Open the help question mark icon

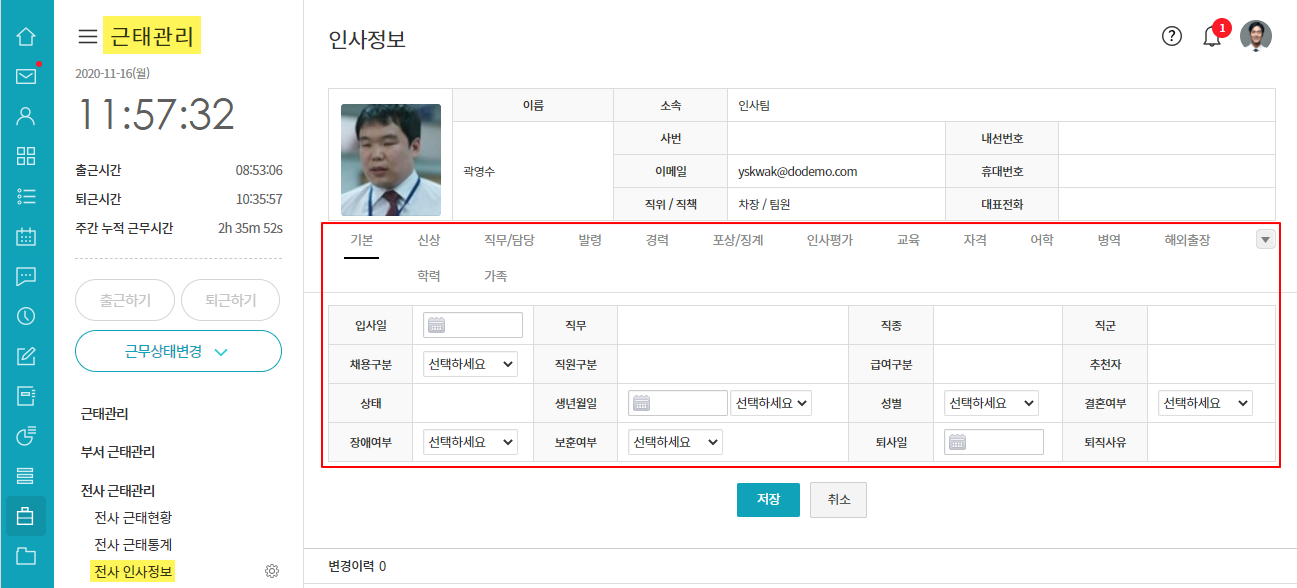(x=1172, y=37)
